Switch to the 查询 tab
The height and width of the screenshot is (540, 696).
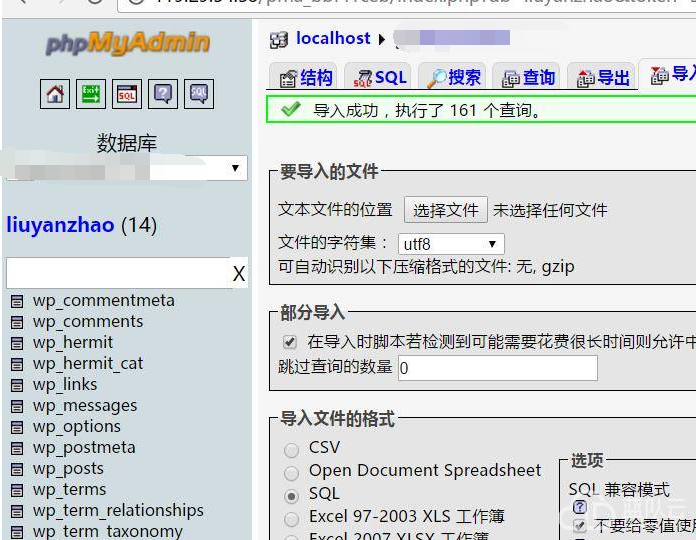click(527, 78)
